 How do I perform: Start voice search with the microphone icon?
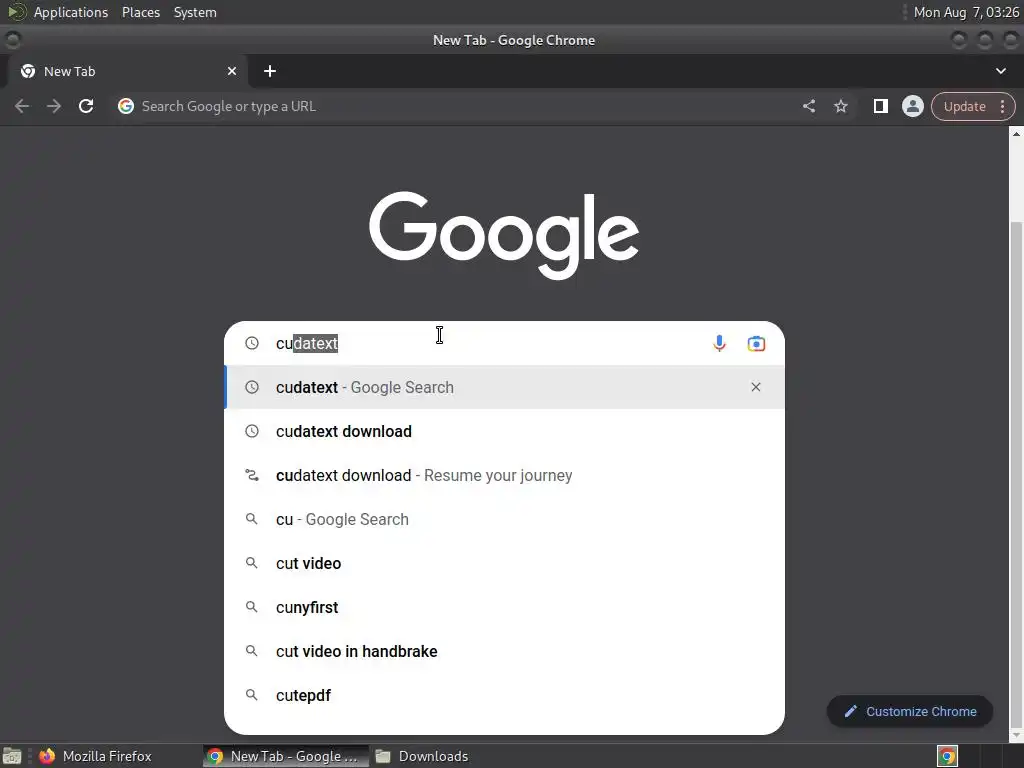coord(719,344)
